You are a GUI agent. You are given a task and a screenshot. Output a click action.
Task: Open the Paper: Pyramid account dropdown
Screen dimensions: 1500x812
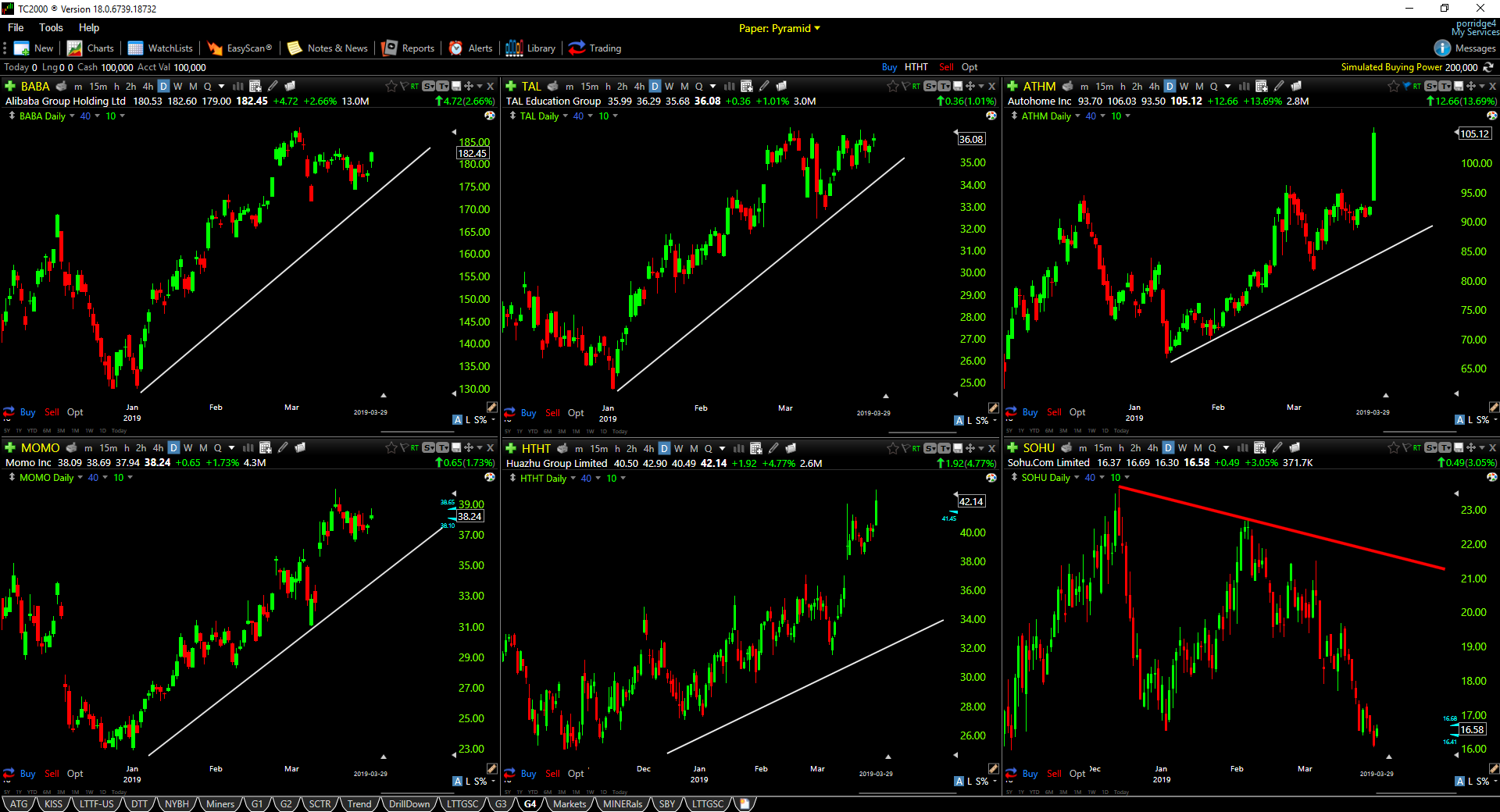point(780,28)
